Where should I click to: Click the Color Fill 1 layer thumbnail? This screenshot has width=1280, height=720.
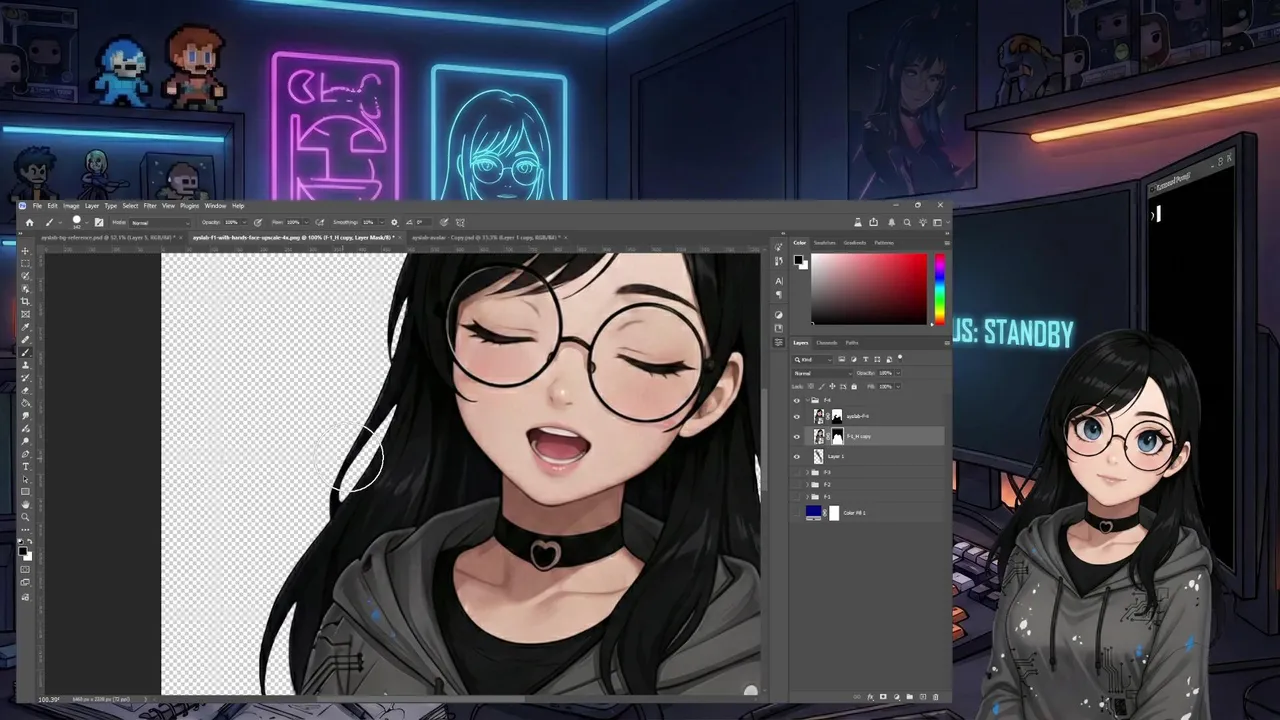813,512
